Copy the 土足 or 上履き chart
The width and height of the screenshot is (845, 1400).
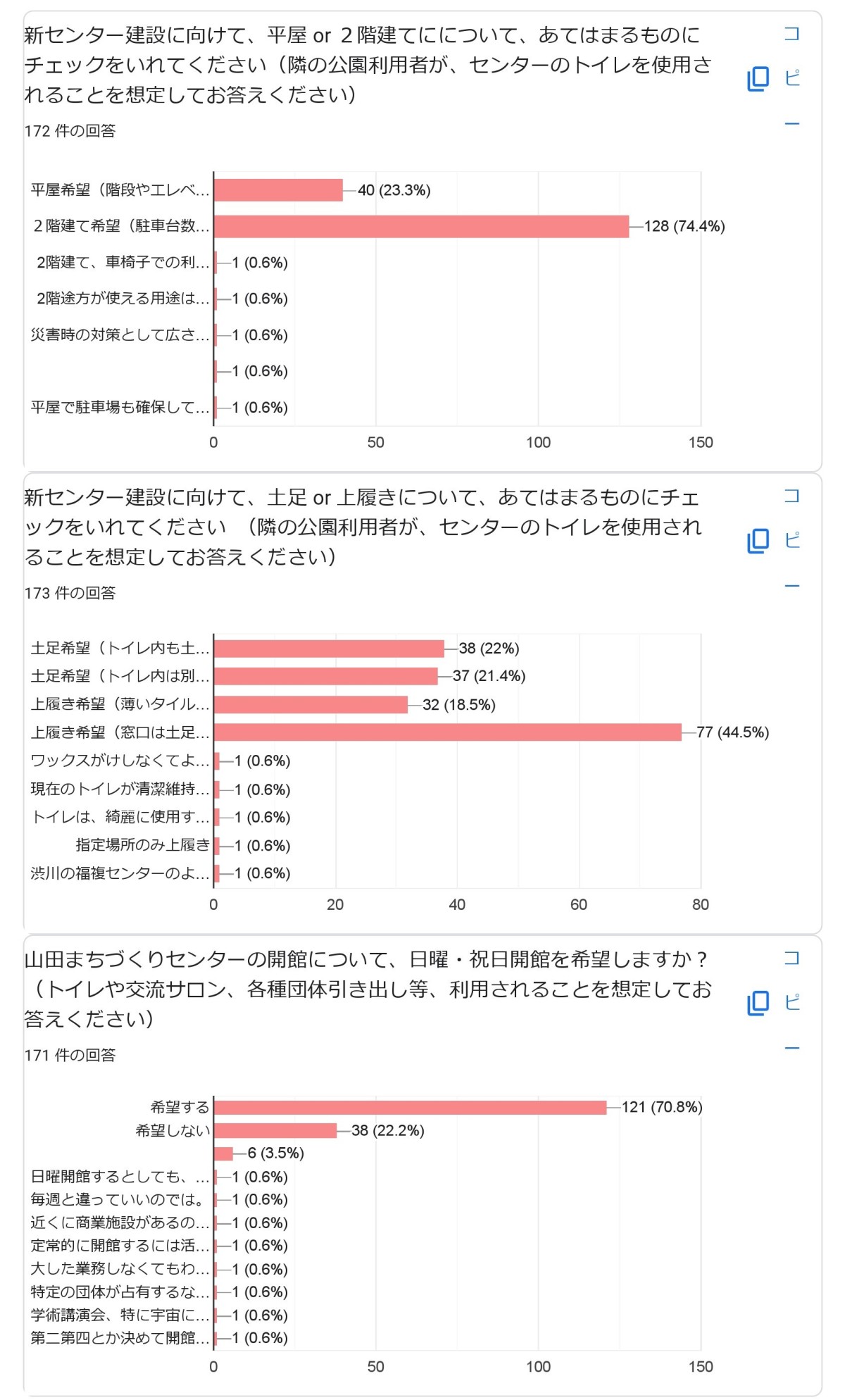click(758, 541)
